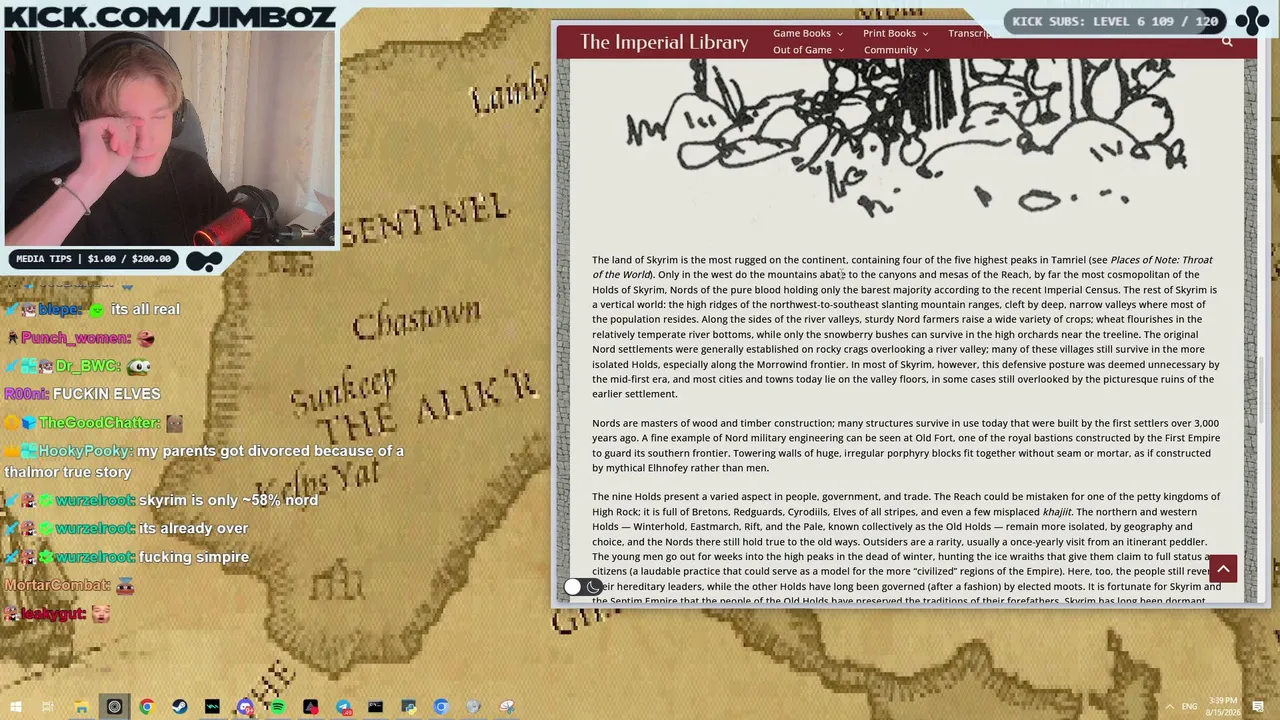The width and height of the screenshot is (1280, 720).
Task: Click The Imperial Library site title
Action: 664,42
